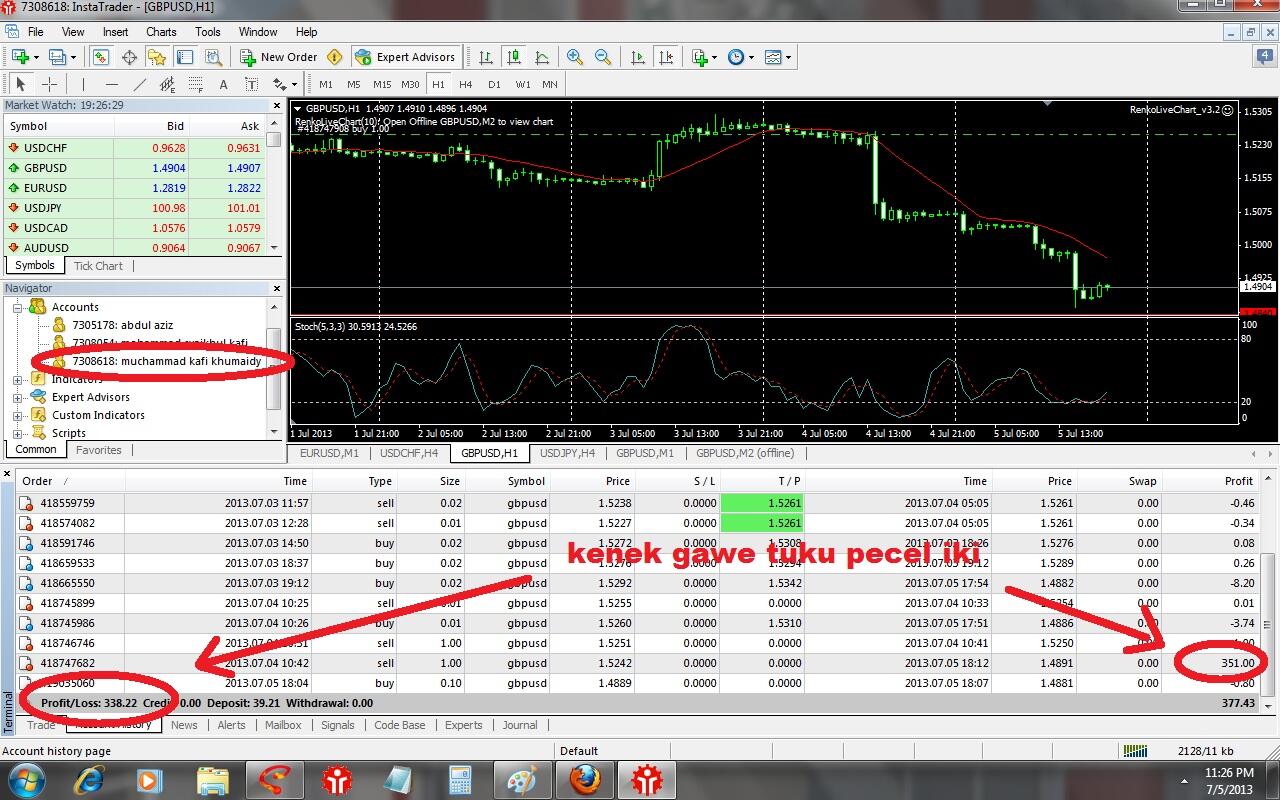
Task: Select the Text Label 'T' tool
Action: [x=251, y=84]
